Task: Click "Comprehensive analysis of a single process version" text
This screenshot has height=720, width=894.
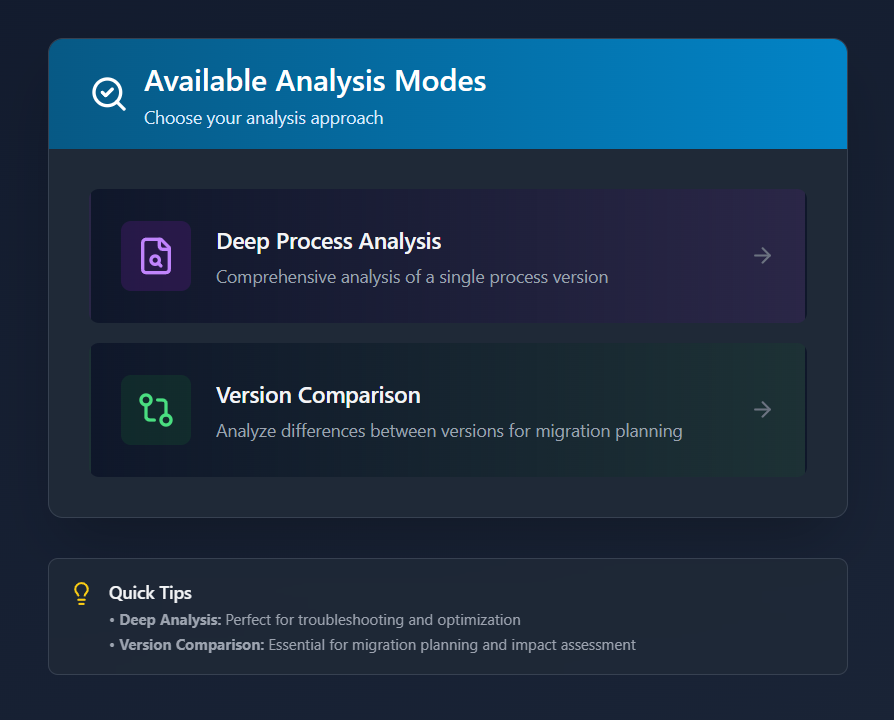Action: coord(411,277)
